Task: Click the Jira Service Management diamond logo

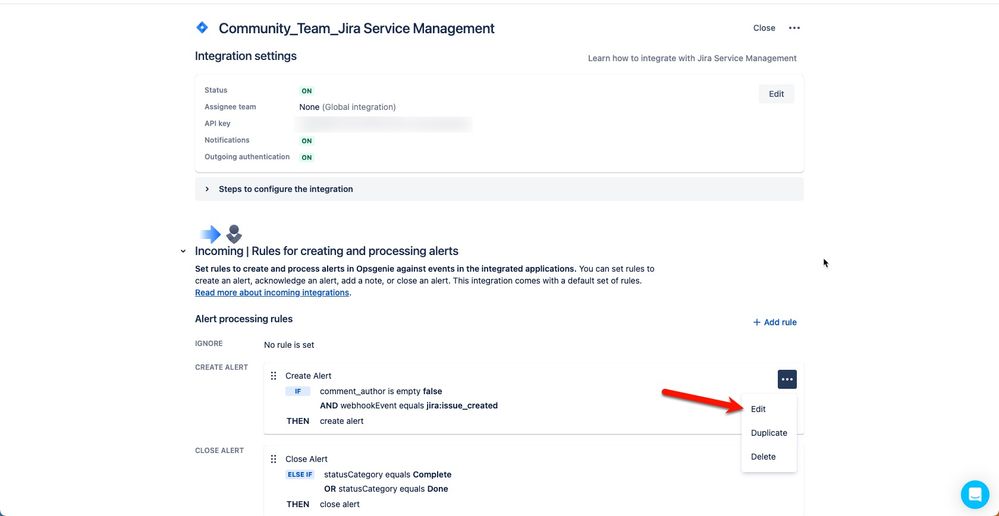Action: [202, 27]
